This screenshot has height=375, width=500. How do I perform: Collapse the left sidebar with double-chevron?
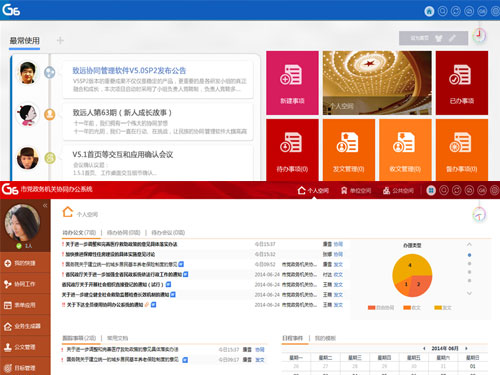(x=45, y=206)
